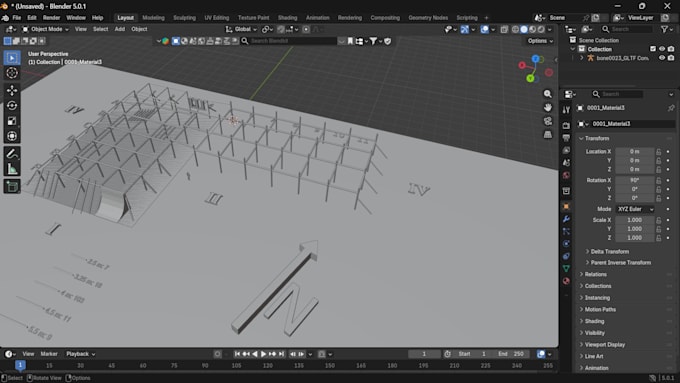Pick the Transform tool

tap(12, 136)
